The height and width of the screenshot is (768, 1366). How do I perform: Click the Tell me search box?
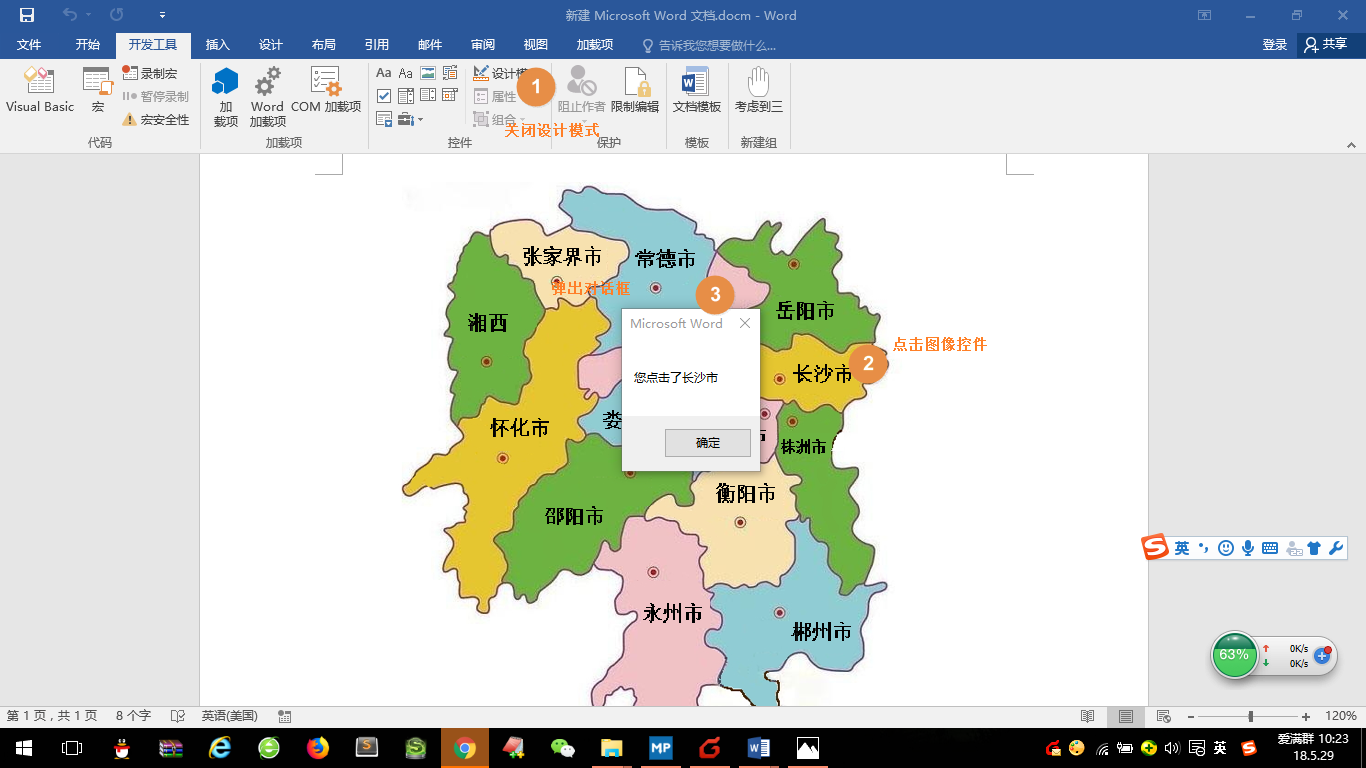(x=709, y=45)
